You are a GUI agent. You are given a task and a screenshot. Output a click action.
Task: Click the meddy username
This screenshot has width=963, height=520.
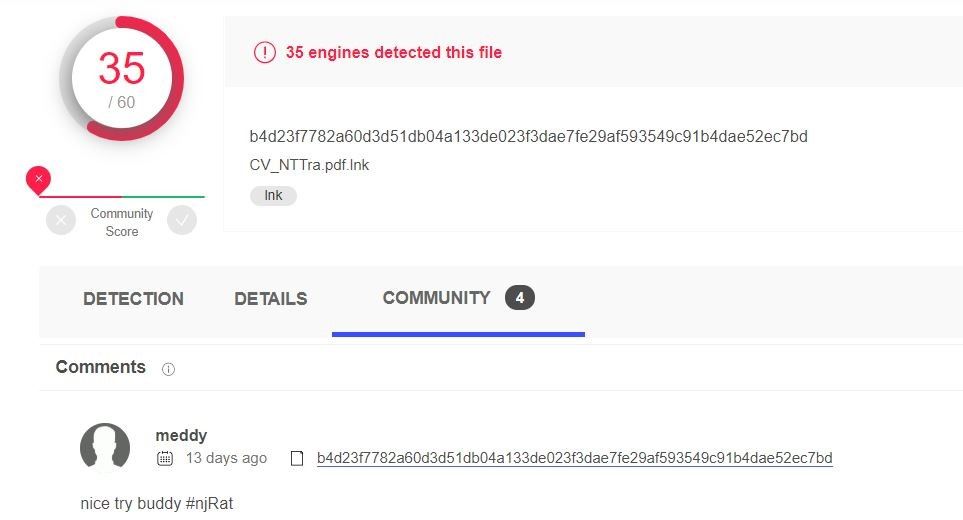click(181, 435)
